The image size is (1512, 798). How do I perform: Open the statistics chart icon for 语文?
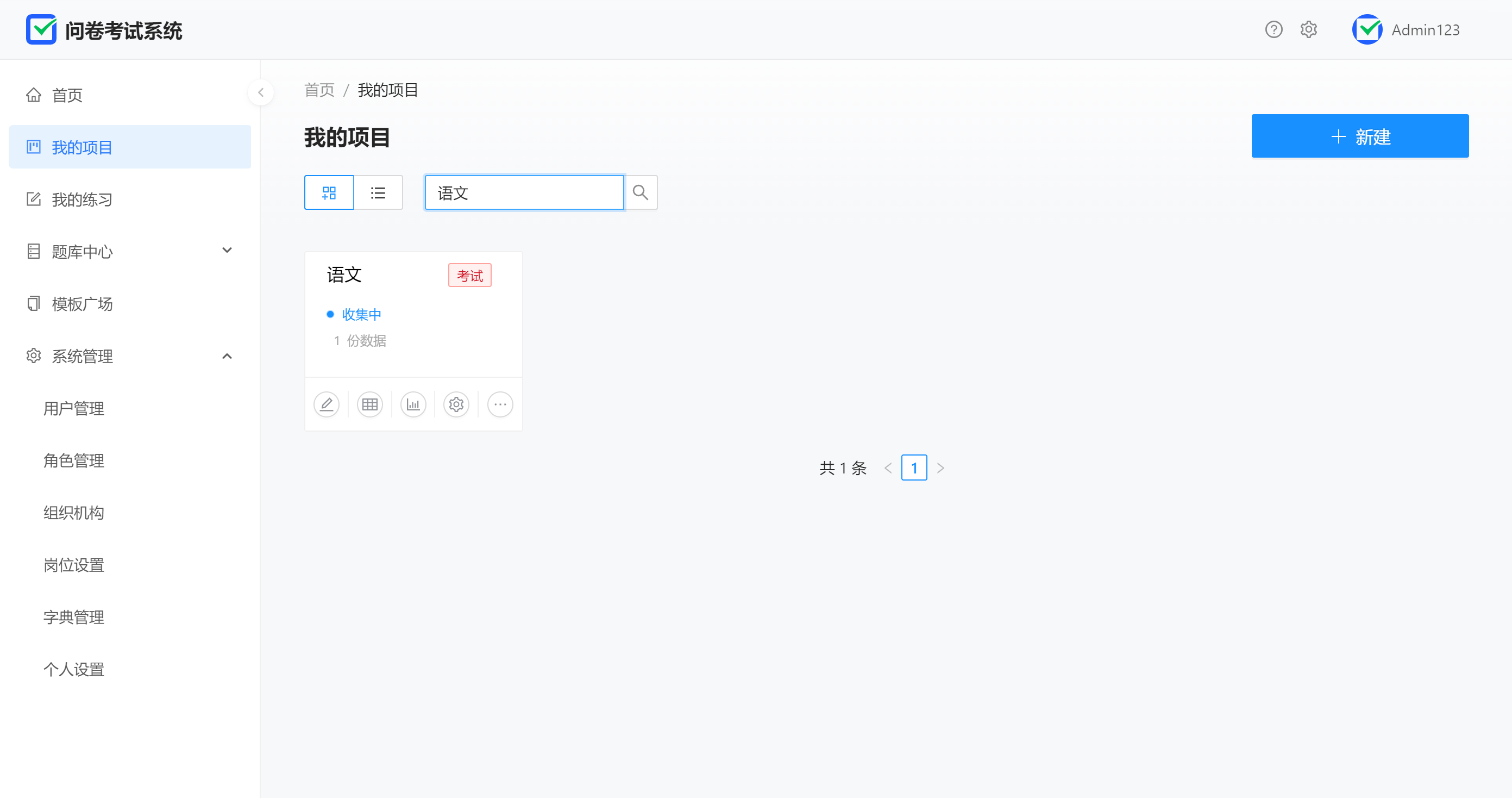coord(413,404)
